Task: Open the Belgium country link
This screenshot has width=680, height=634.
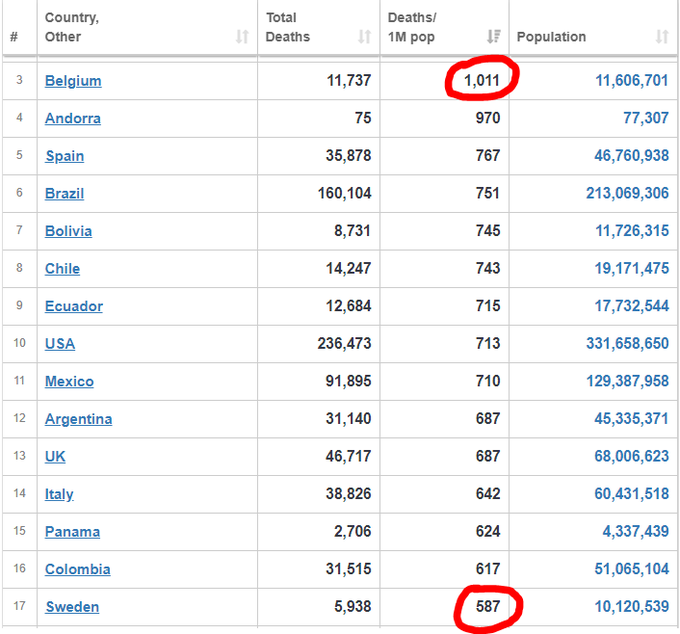Action: click(x=73, y=81)
